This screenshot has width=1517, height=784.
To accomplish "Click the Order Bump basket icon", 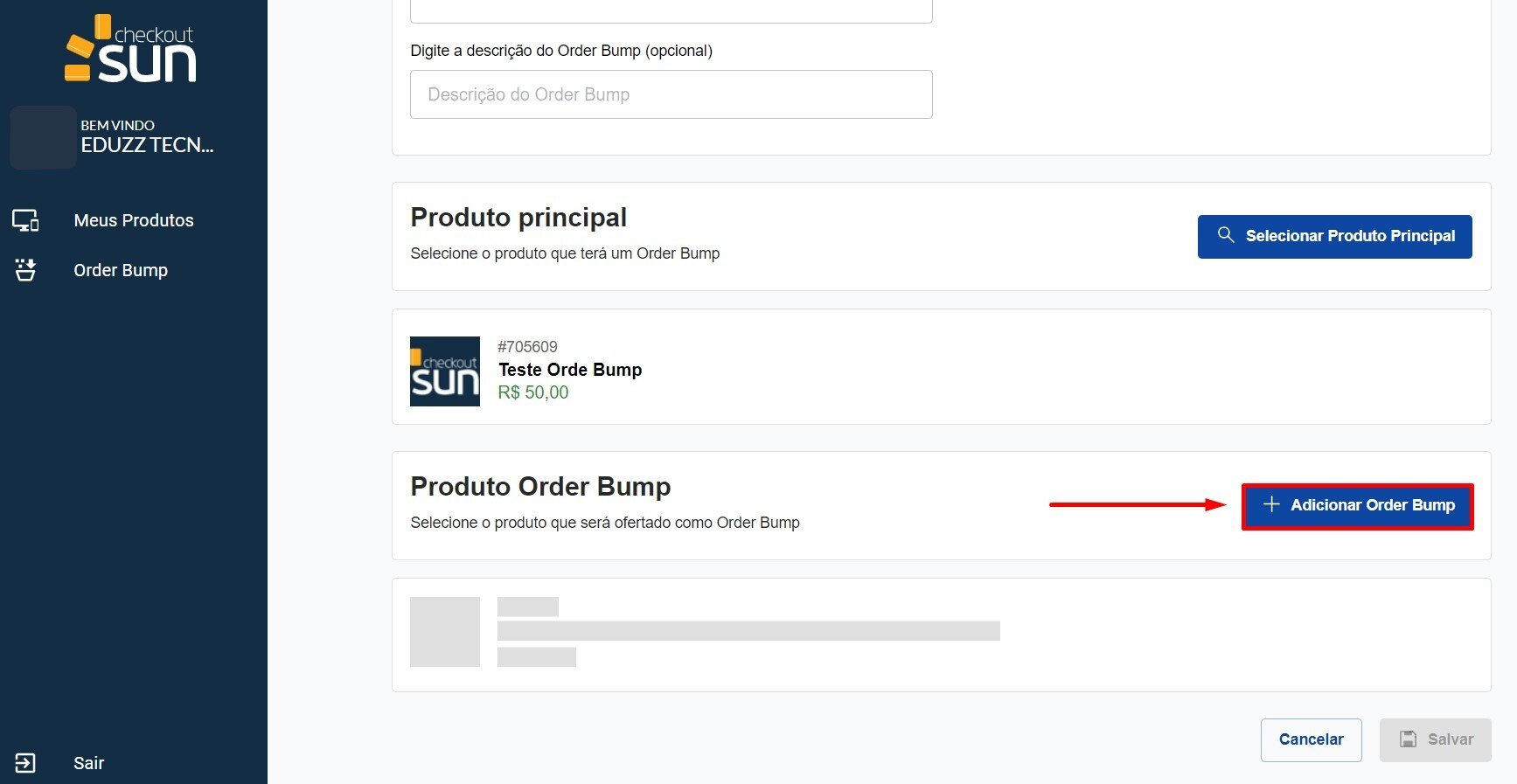I will pos(25,270).
